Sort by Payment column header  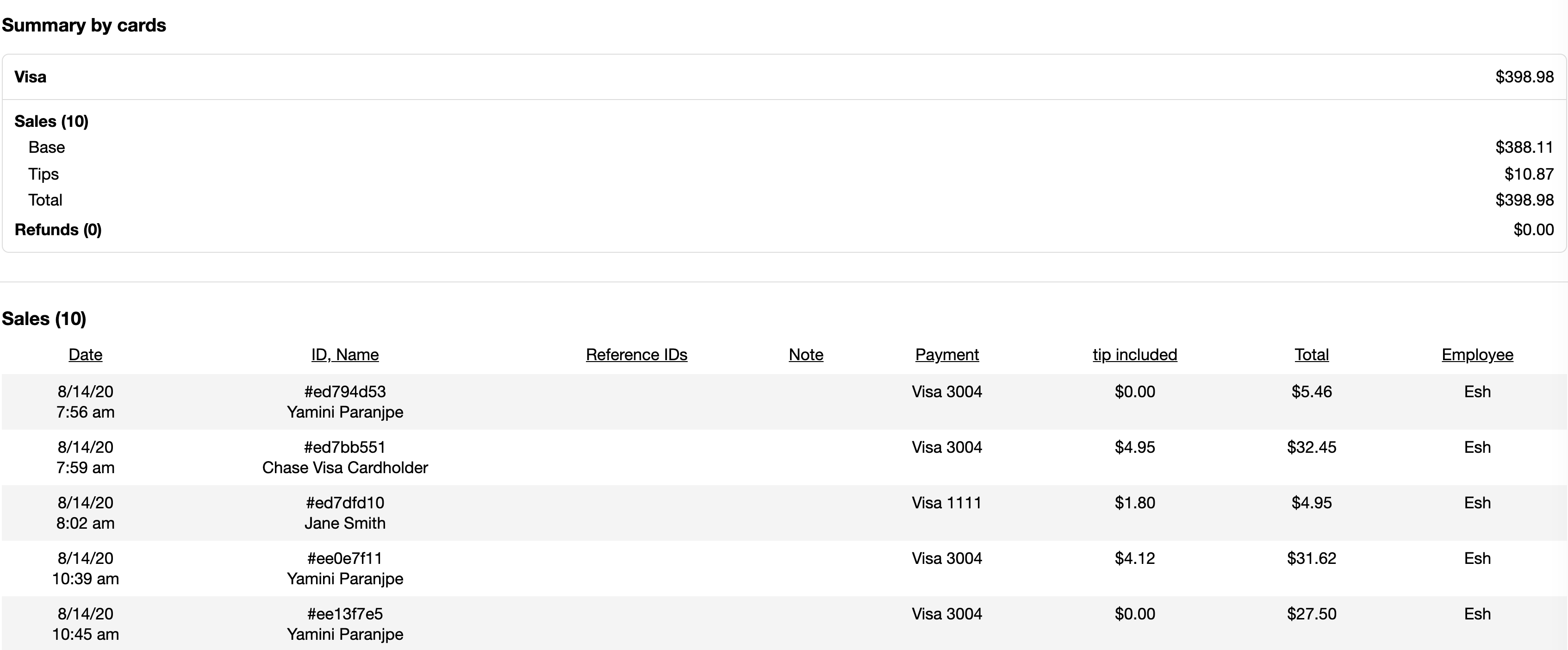click(x=947, y=354)
